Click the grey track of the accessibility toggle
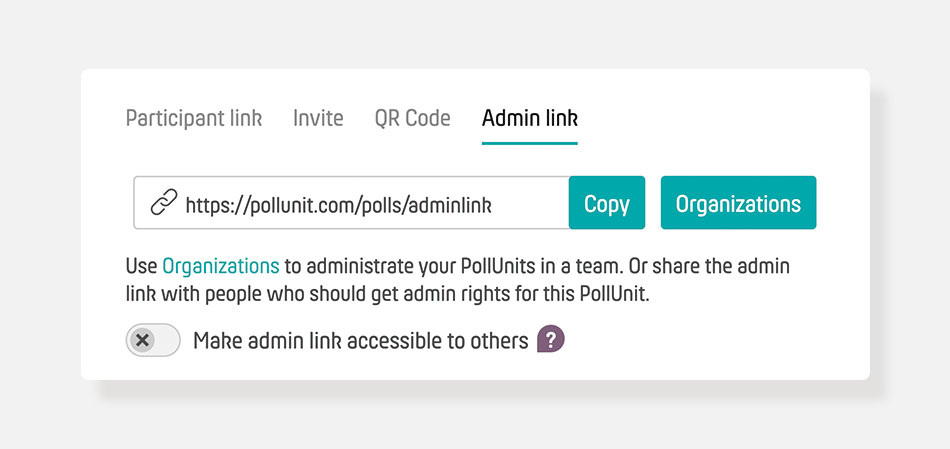Image resolution: width=950 pixels, height=449 pixels. tap(168, 340)
